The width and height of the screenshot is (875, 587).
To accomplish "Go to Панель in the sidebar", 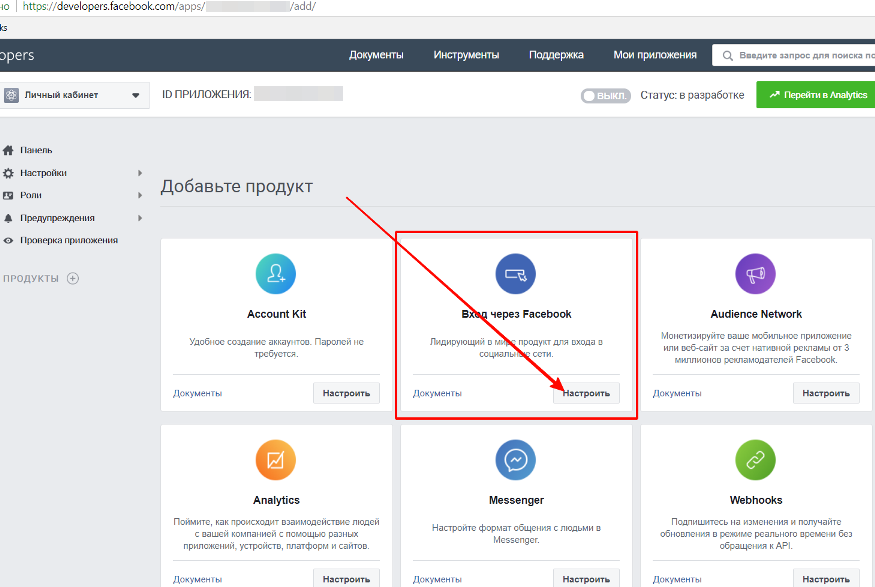I will (x=36, y=150).
